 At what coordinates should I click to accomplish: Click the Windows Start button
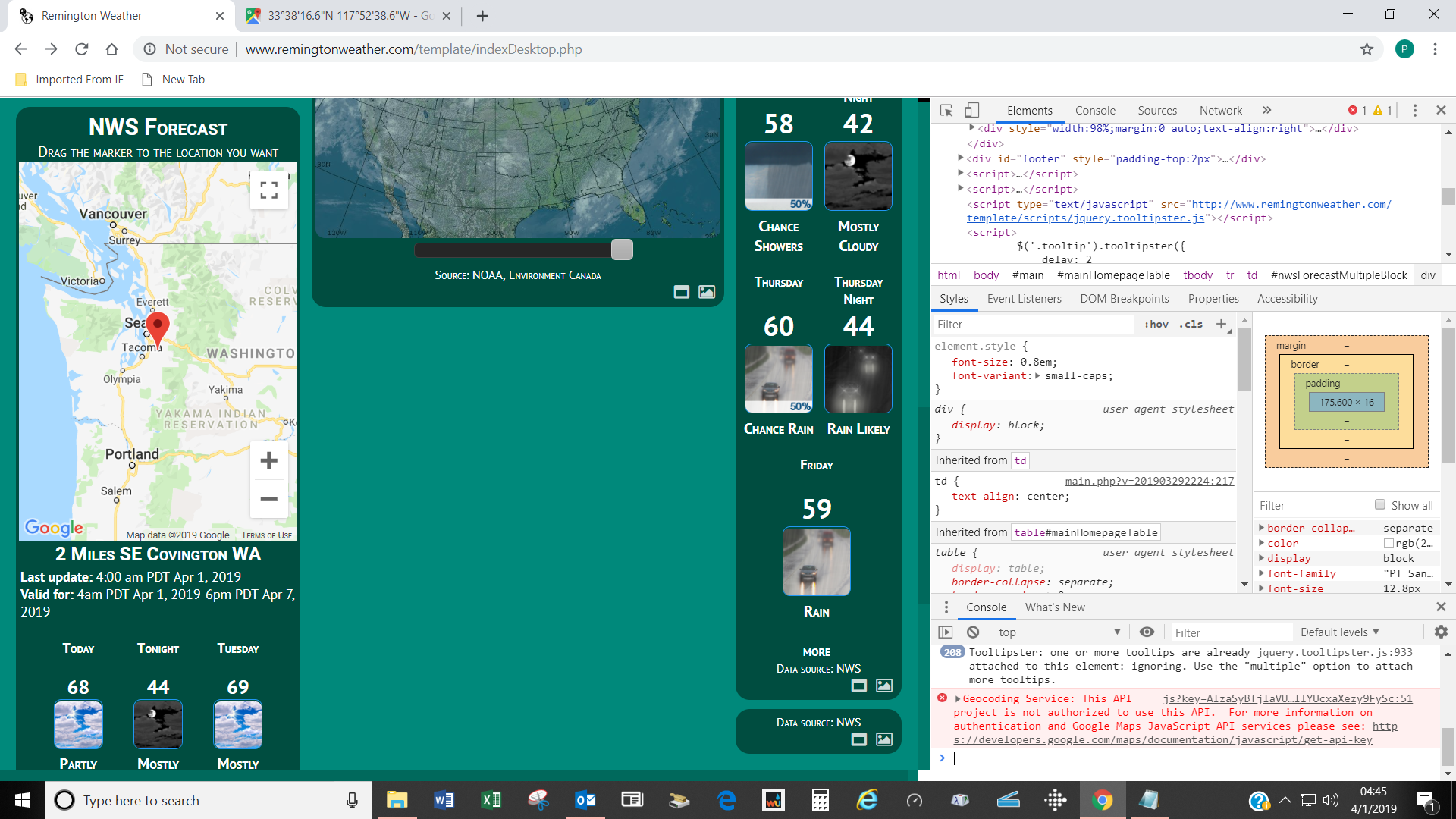coord(23,800)
